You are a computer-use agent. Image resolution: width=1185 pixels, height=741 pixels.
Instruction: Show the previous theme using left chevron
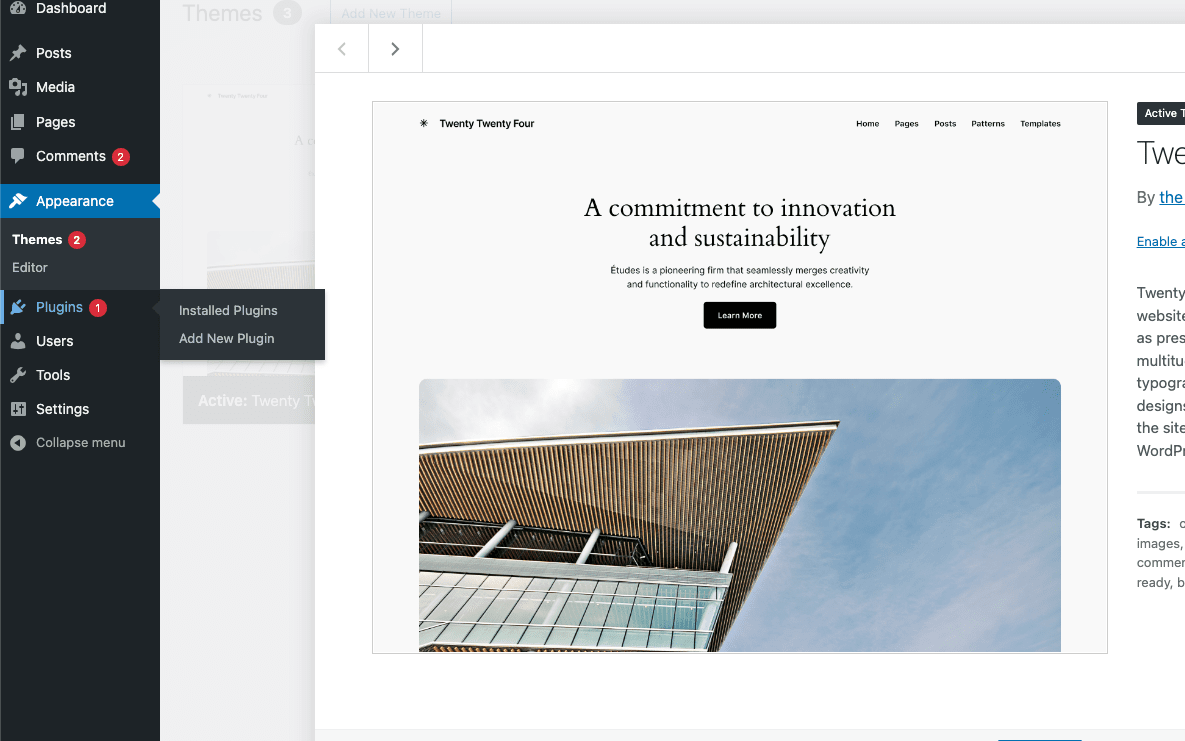point(342,48)
